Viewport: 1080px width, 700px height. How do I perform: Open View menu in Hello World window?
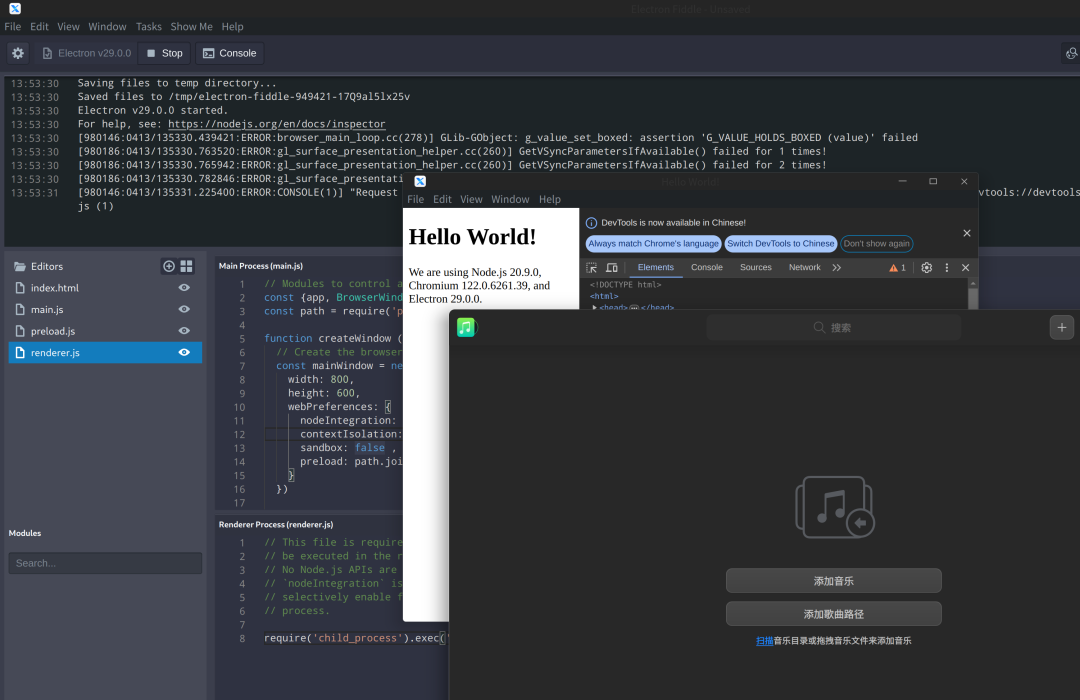(x=471, y=199)
